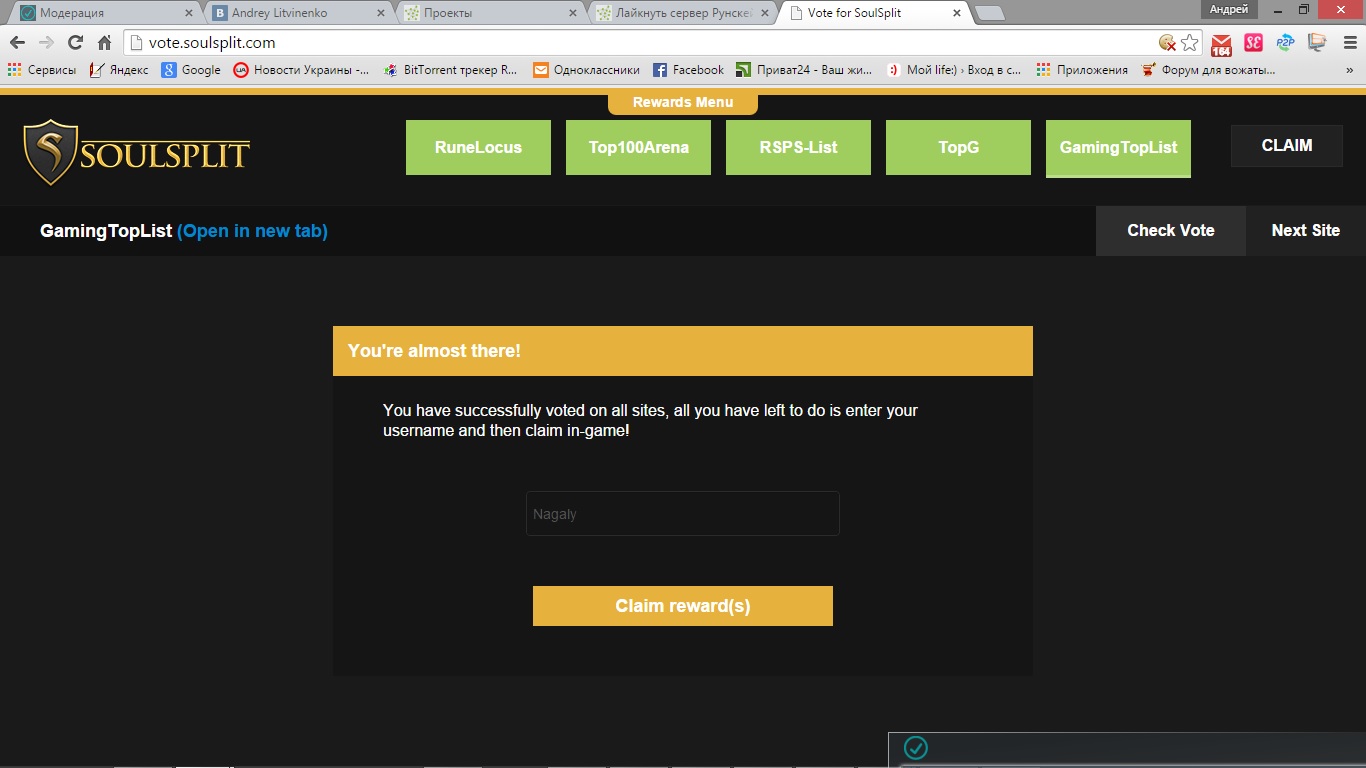
Task: Open the Facebook bookmark
Action: 688,70
